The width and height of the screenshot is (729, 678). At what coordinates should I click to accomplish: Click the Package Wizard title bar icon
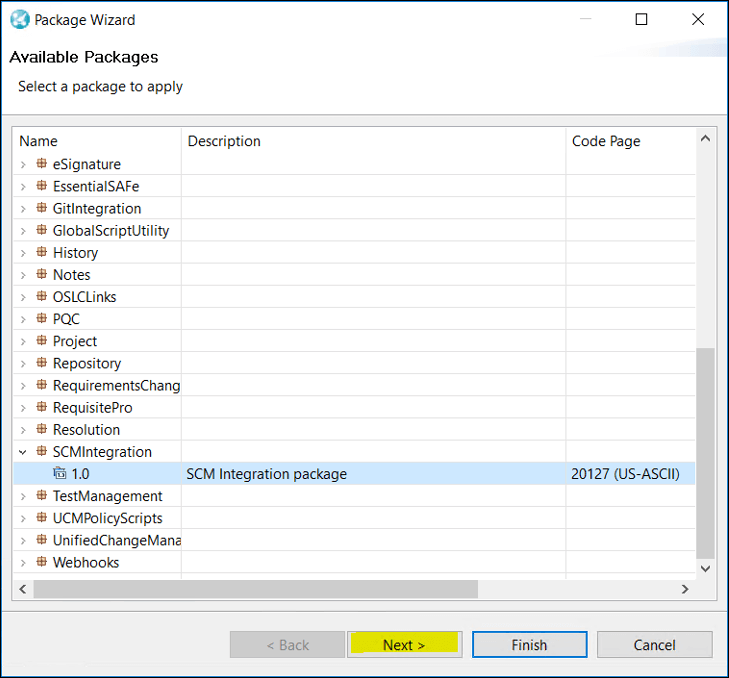pyautogui.click(x=20, y=20)
